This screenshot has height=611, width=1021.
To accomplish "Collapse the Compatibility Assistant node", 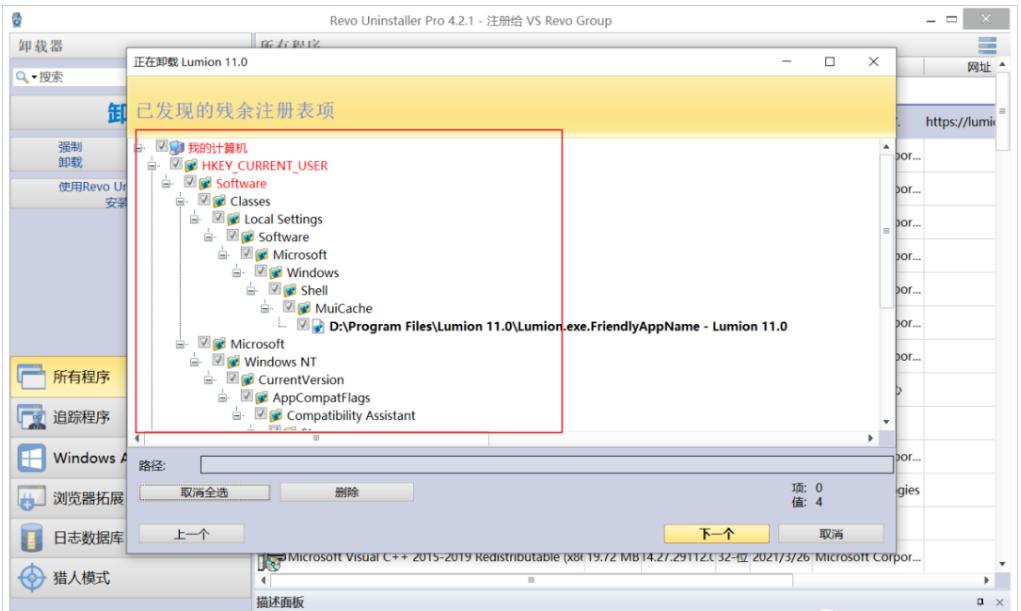I will coord(238,416).
